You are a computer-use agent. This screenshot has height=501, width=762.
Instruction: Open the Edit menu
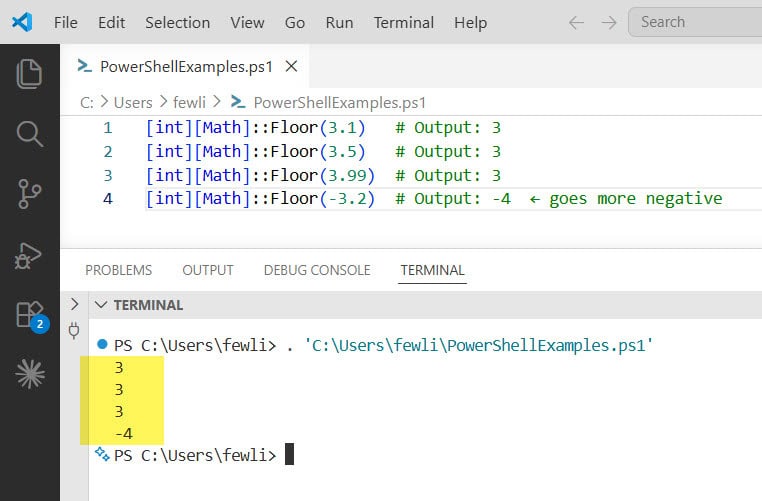pyautogui.click(x=111, y=22)
